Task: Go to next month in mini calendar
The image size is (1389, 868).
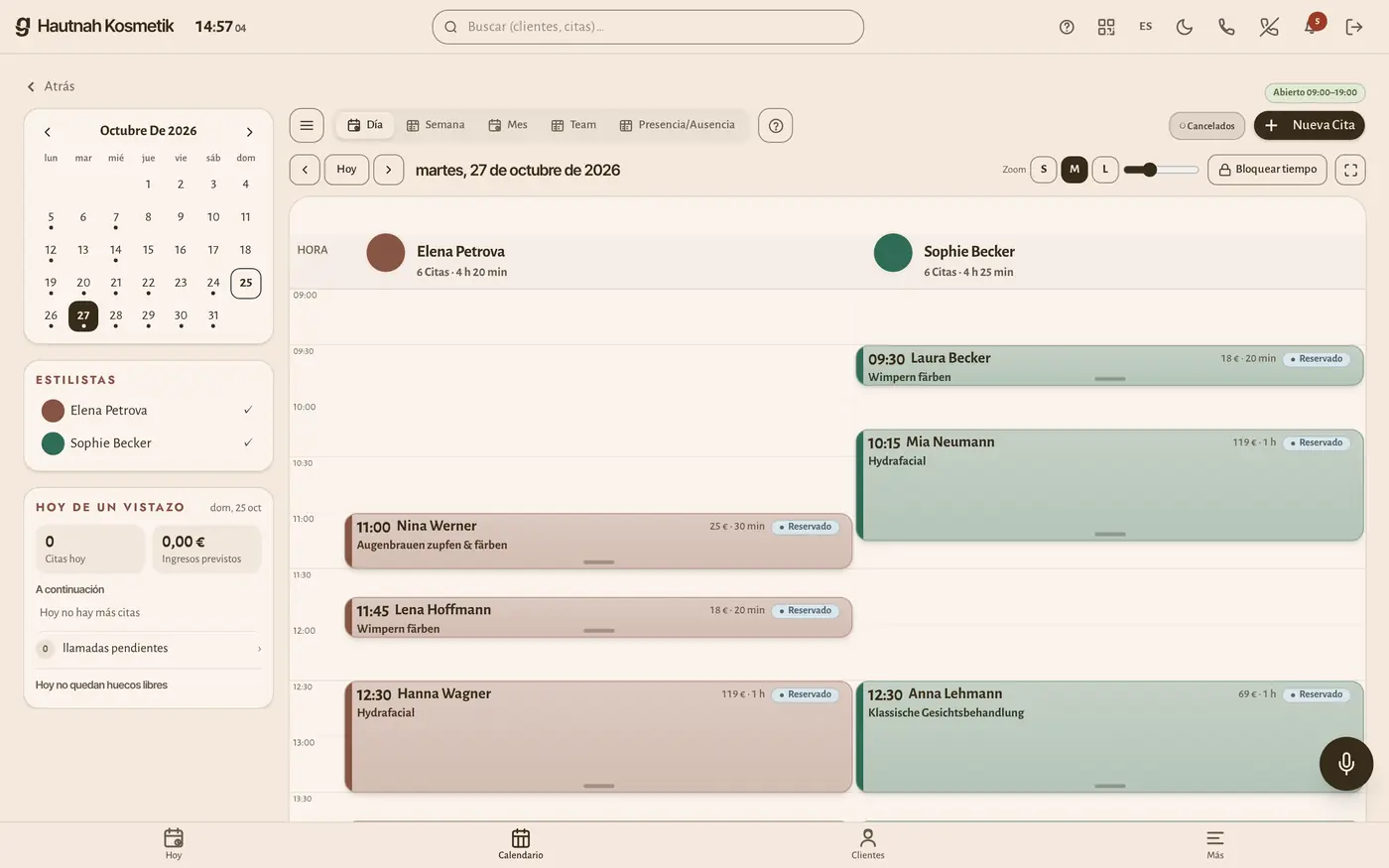Action: [x=249, y=131]
